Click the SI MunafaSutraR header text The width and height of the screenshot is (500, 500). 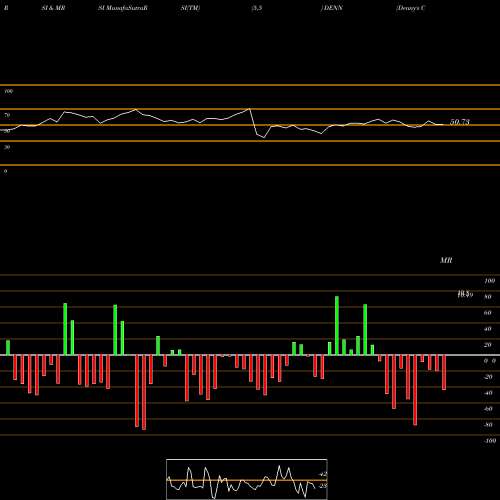(x=123, y=8)
